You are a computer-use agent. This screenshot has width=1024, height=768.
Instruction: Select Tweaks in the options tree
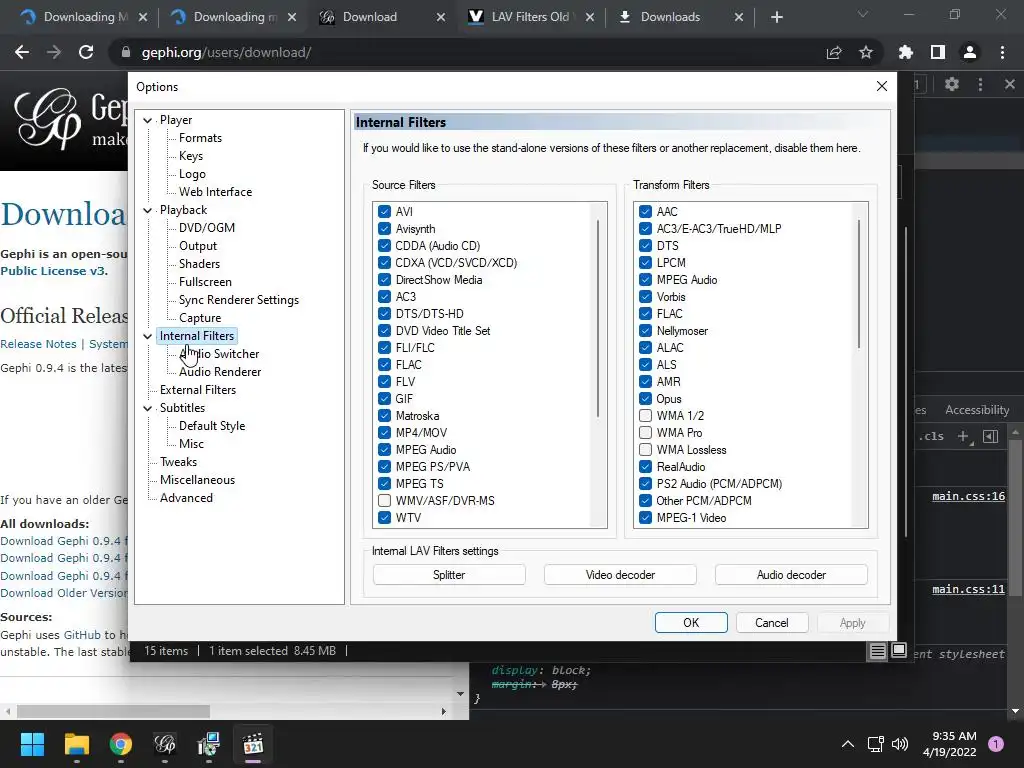tap(178, 462)
